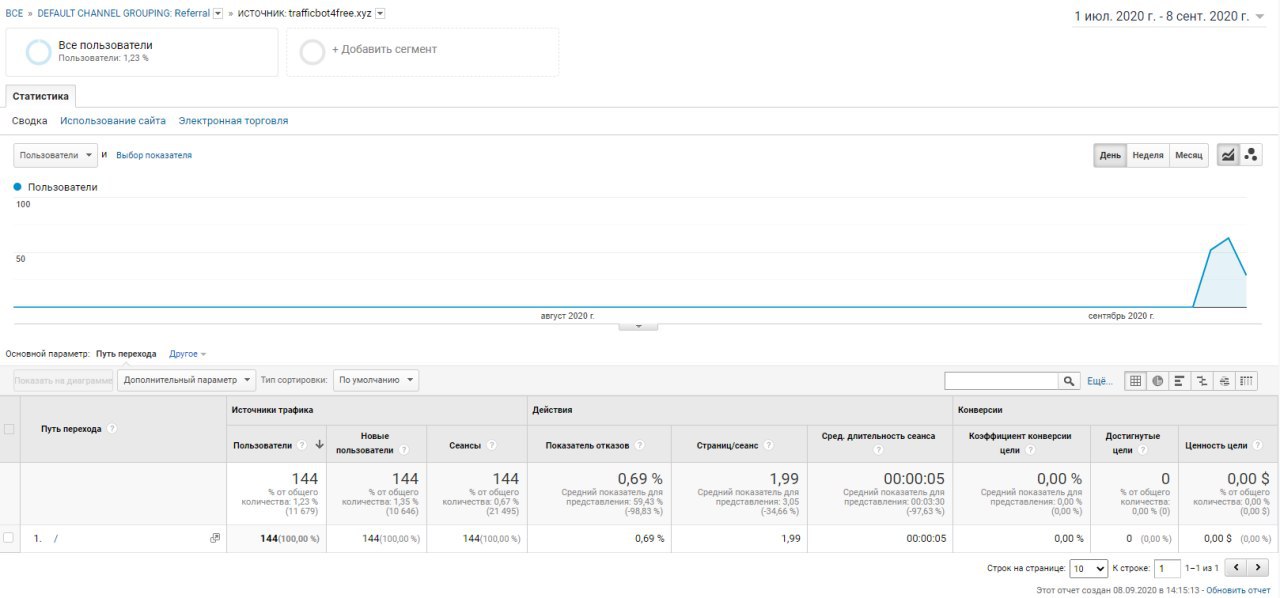Click ВСЕ breadcrumb link
This screenshot has height=598, width=1280.
(x=14, y=14)
